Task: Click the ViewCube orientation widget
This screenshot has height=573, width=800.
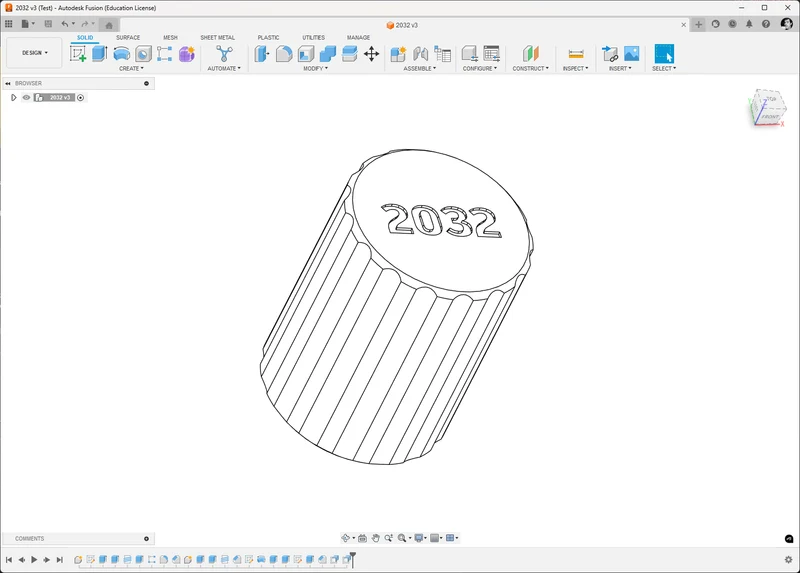Action: pyautogui.click(x=767, y=108)
